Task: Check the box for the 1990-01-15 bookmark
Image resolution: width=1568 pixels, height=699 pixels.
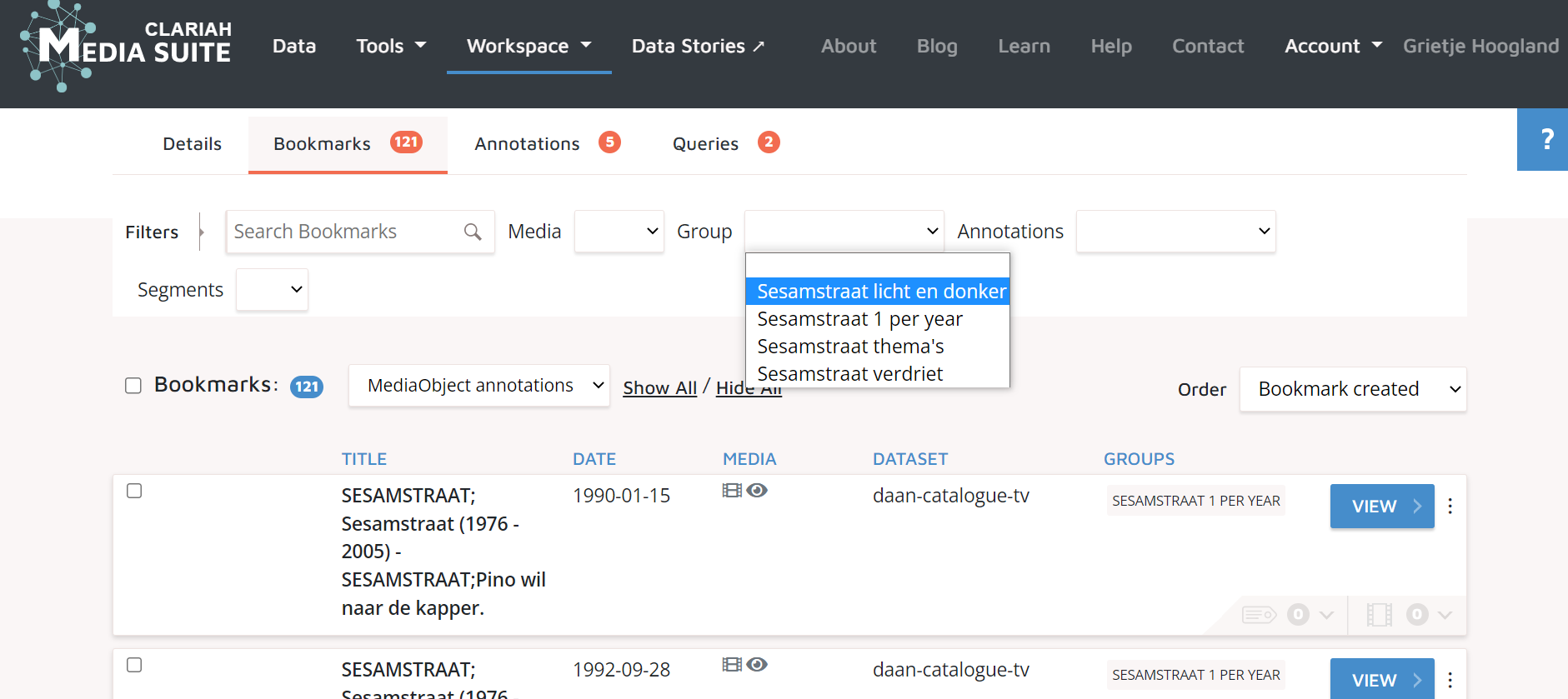Action: point(134,491)
